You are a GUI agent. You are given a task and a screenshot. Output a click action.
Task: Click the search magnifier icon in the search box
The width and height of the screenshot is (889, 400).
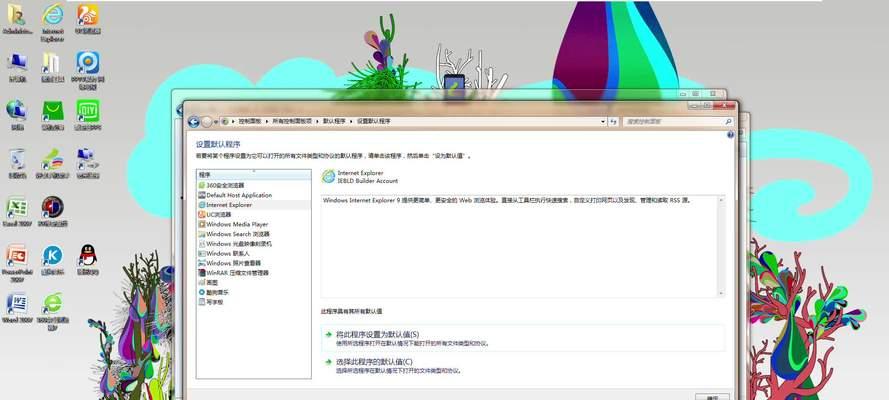729,121
